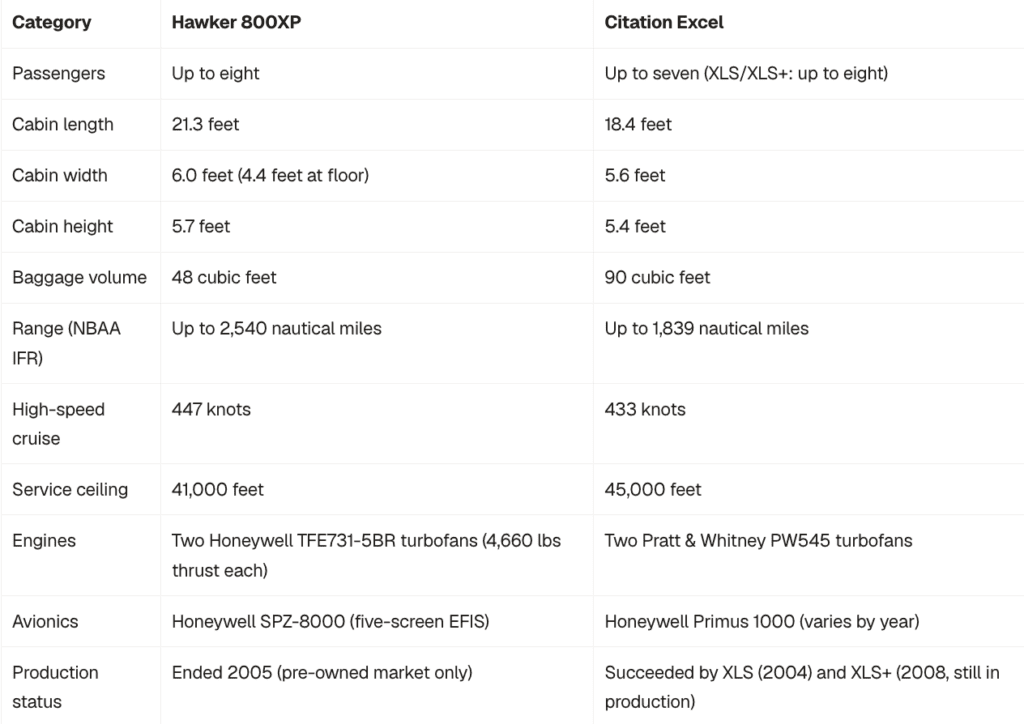Click the 45,000 feet service ceiling cell
The image size is (1024, 724).
click(653, 490)
